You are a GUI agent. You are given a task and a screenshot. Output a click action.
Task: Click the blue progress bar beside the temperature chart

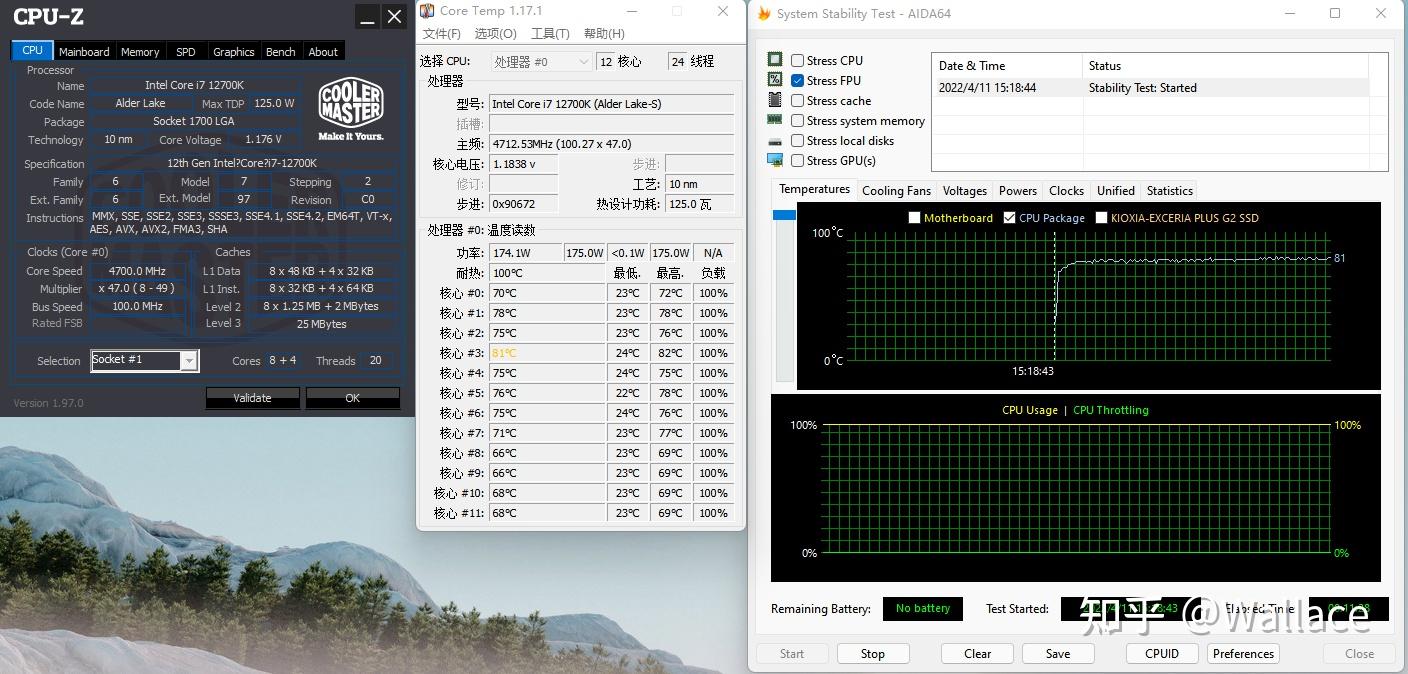(783, 214)
